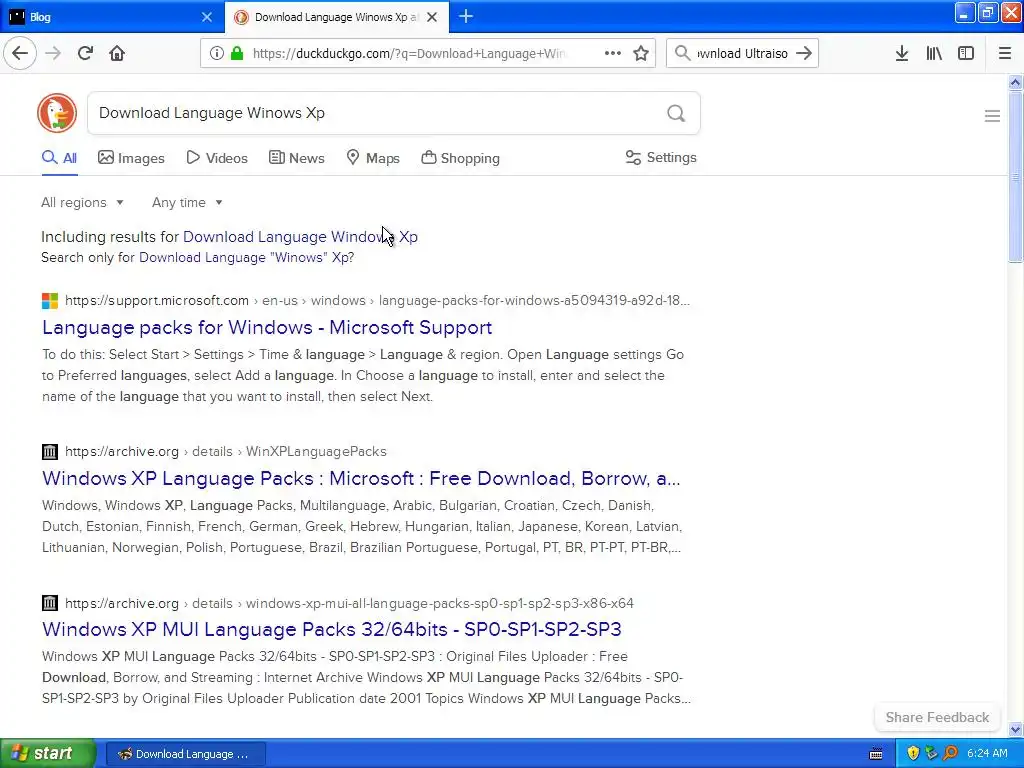Click the Microsoft favicon beside support.microsoft.com

[x=50, y=300]
